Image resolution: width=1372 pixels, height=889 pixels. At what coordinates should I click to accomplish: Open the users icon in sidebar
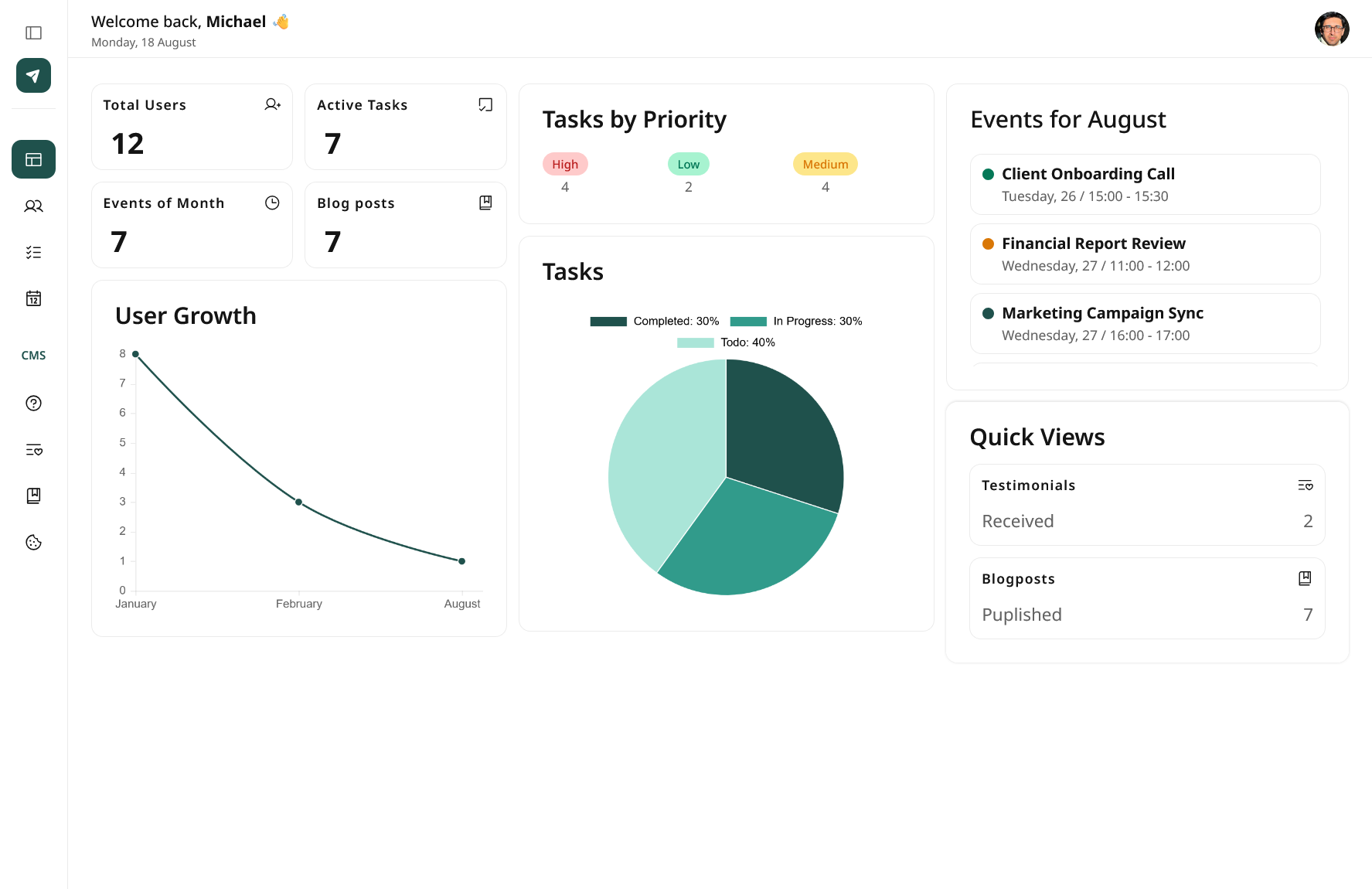[33, 206]
